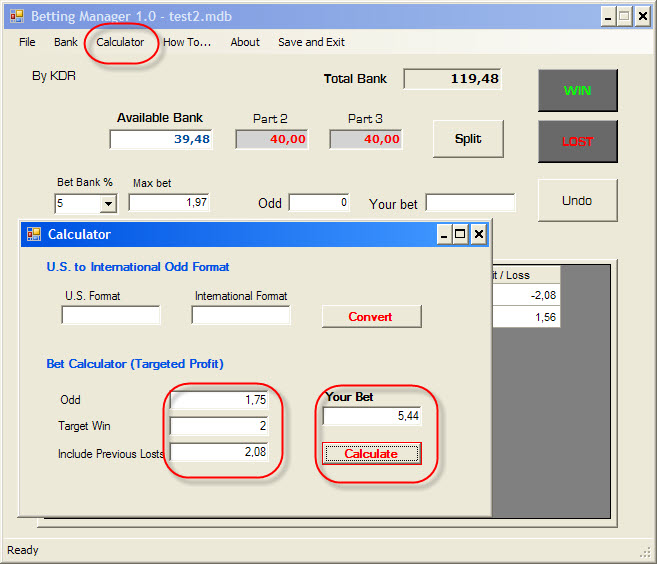Click the International Format input field

[241, 315]
